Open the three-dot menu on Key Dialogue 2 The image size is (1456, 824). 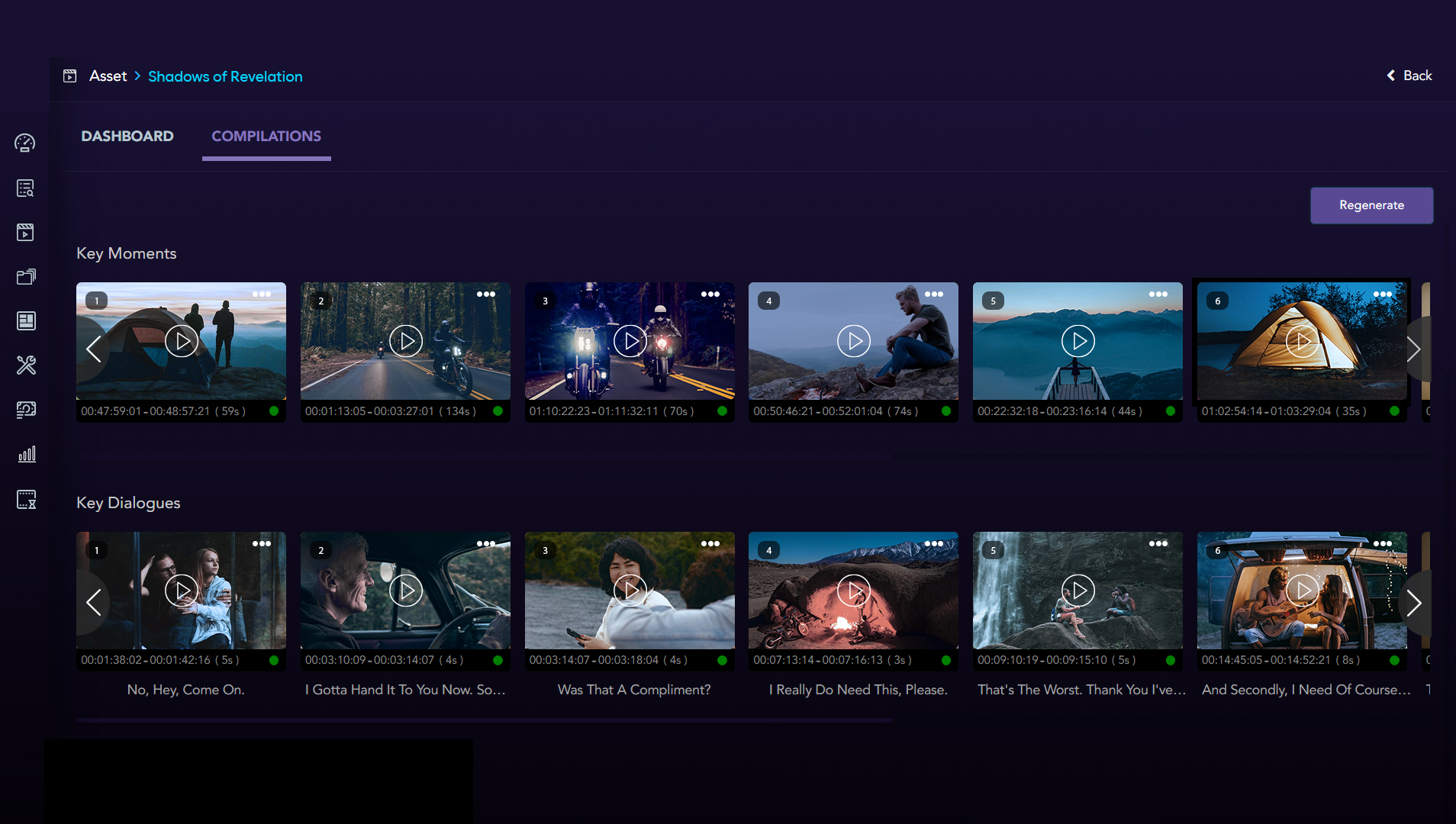click(x=486, y=544)
